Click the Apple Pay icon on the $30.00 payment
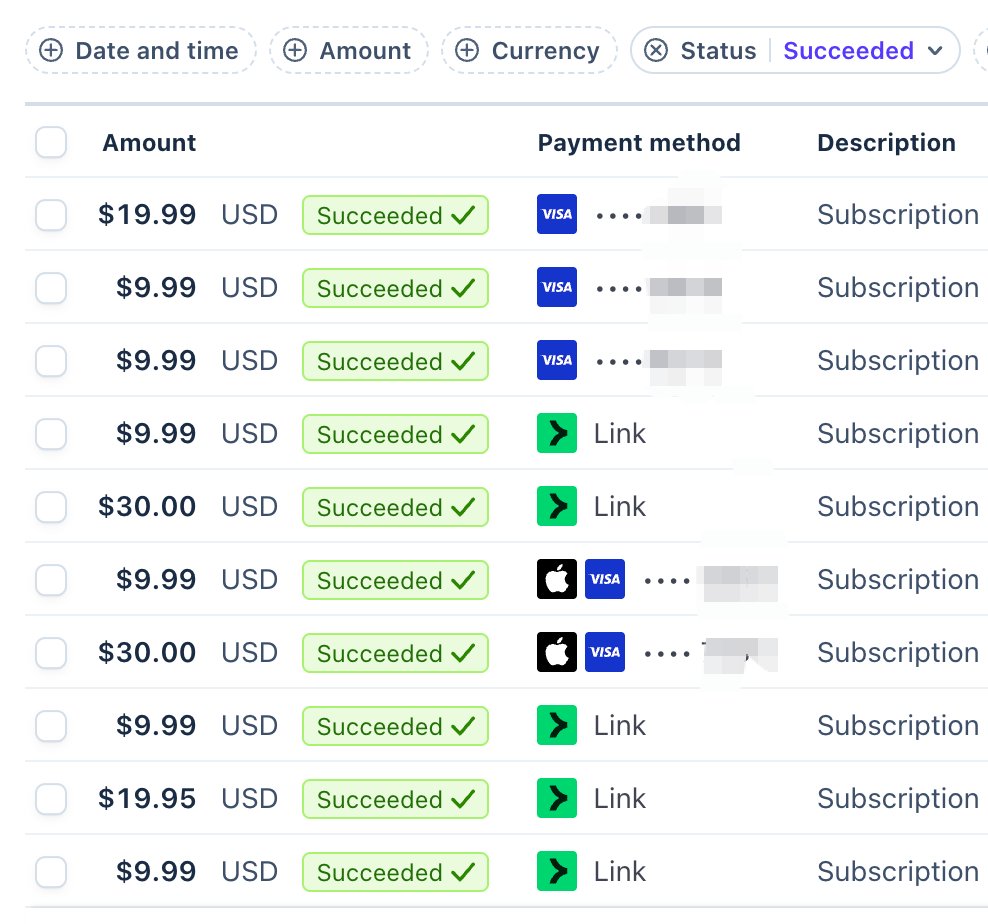Image resolution: width=988 pixels, height=924 pixels. coord(556,652)
